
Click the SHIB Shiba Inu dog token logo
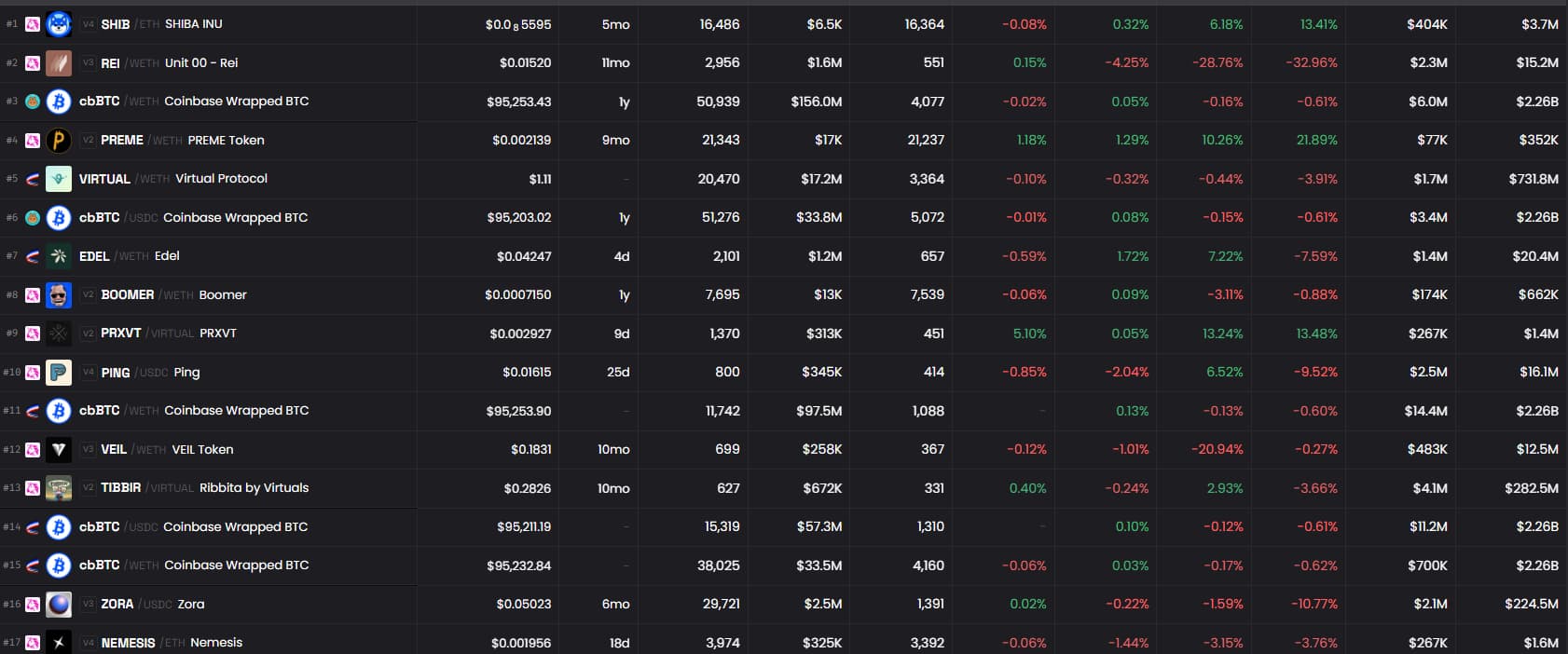(x=59, y=24)
